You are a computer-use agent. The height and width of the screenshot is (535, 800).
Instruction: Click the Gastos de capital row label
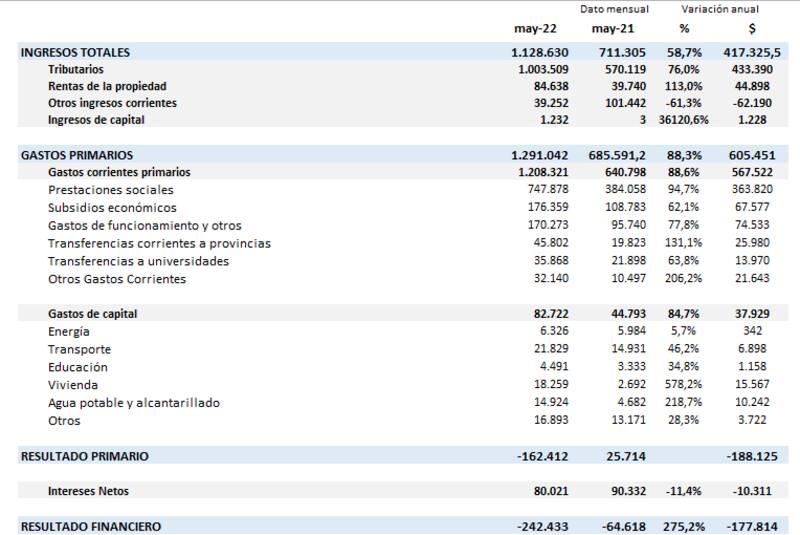(93, 313)
